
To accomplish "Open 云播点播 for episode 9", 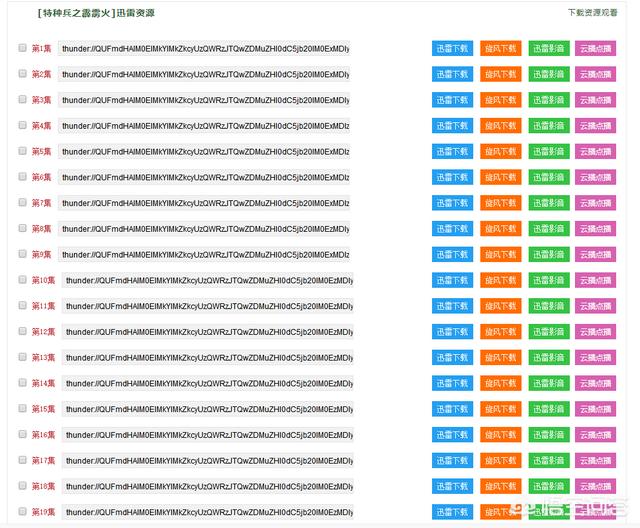I will pos(596,254).
